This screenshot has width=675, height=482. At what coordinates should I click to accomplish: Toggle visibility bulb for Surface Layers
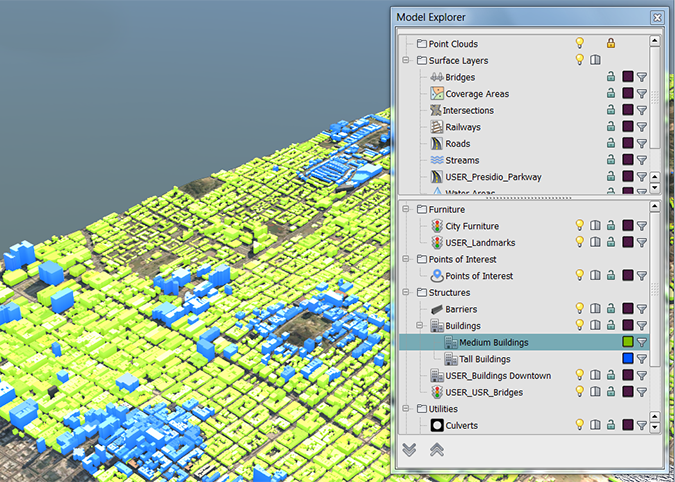580,59
